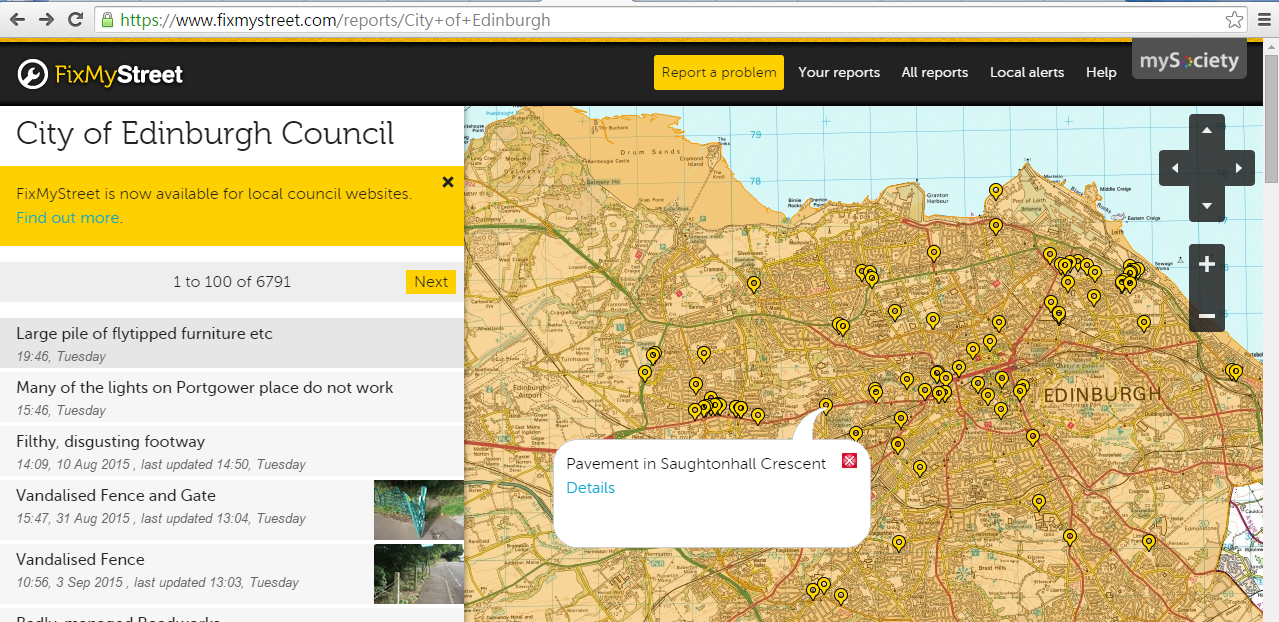1279x622 pixels.
Task: Dismiss the yellow council websites banner
Action: [448, 182]
